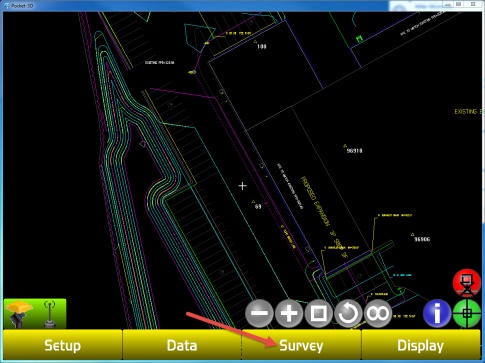Screen dimensions: 485x363
Task: Select point 96918 on the drawing
Action: (x=354, y=151)
